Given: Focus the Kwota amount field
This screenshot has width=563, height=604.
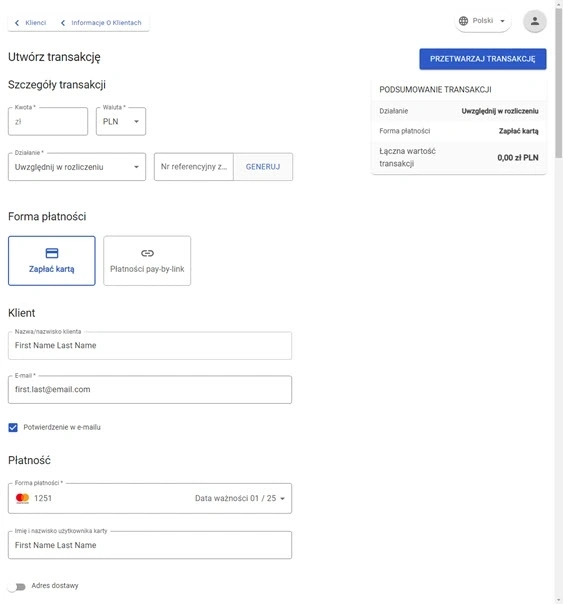Looking at the screenshot, I should pyautogui.click(x=48, y=121).
